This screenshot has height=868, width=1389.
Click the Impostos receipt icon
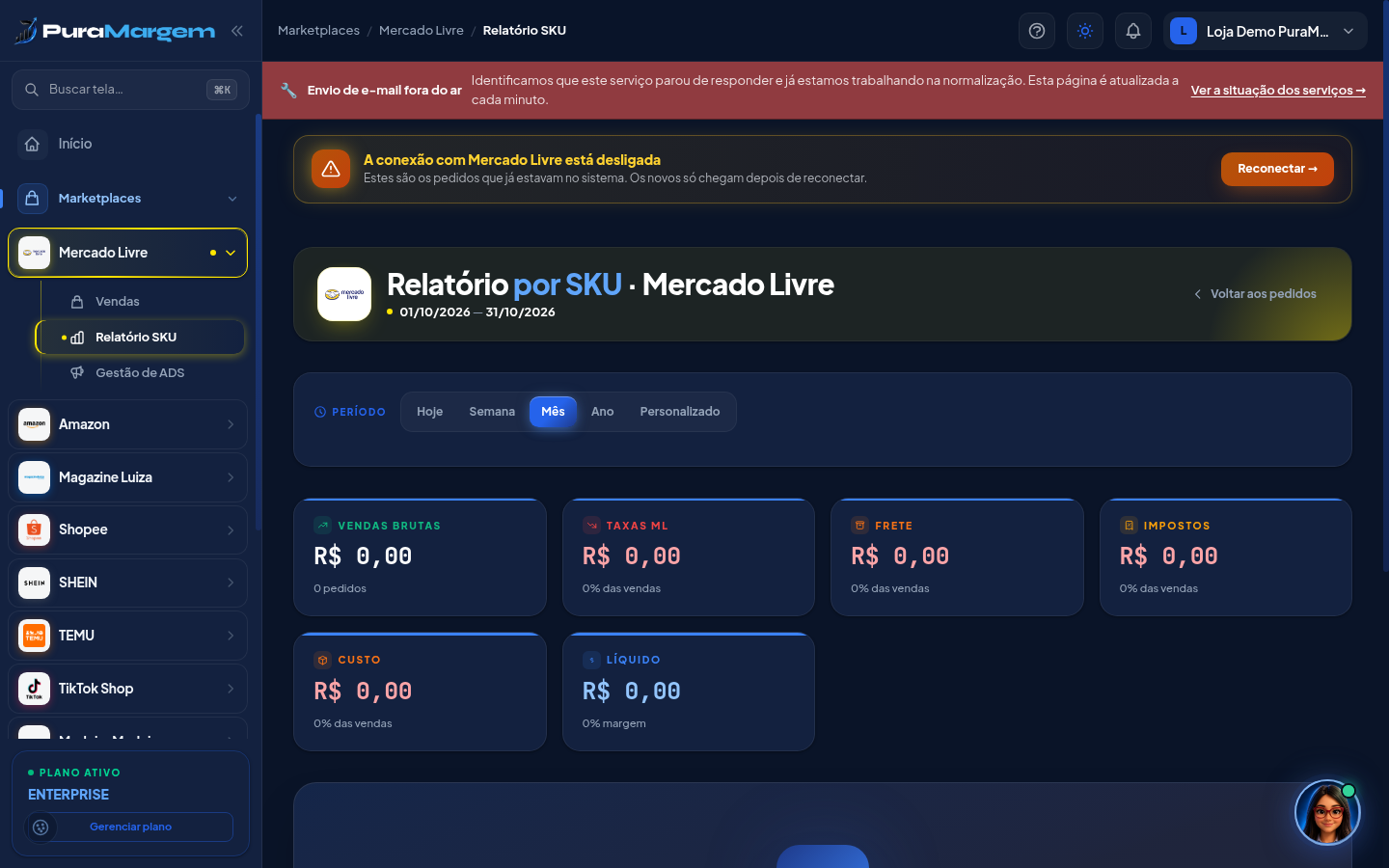click(x=1129, y=526)
